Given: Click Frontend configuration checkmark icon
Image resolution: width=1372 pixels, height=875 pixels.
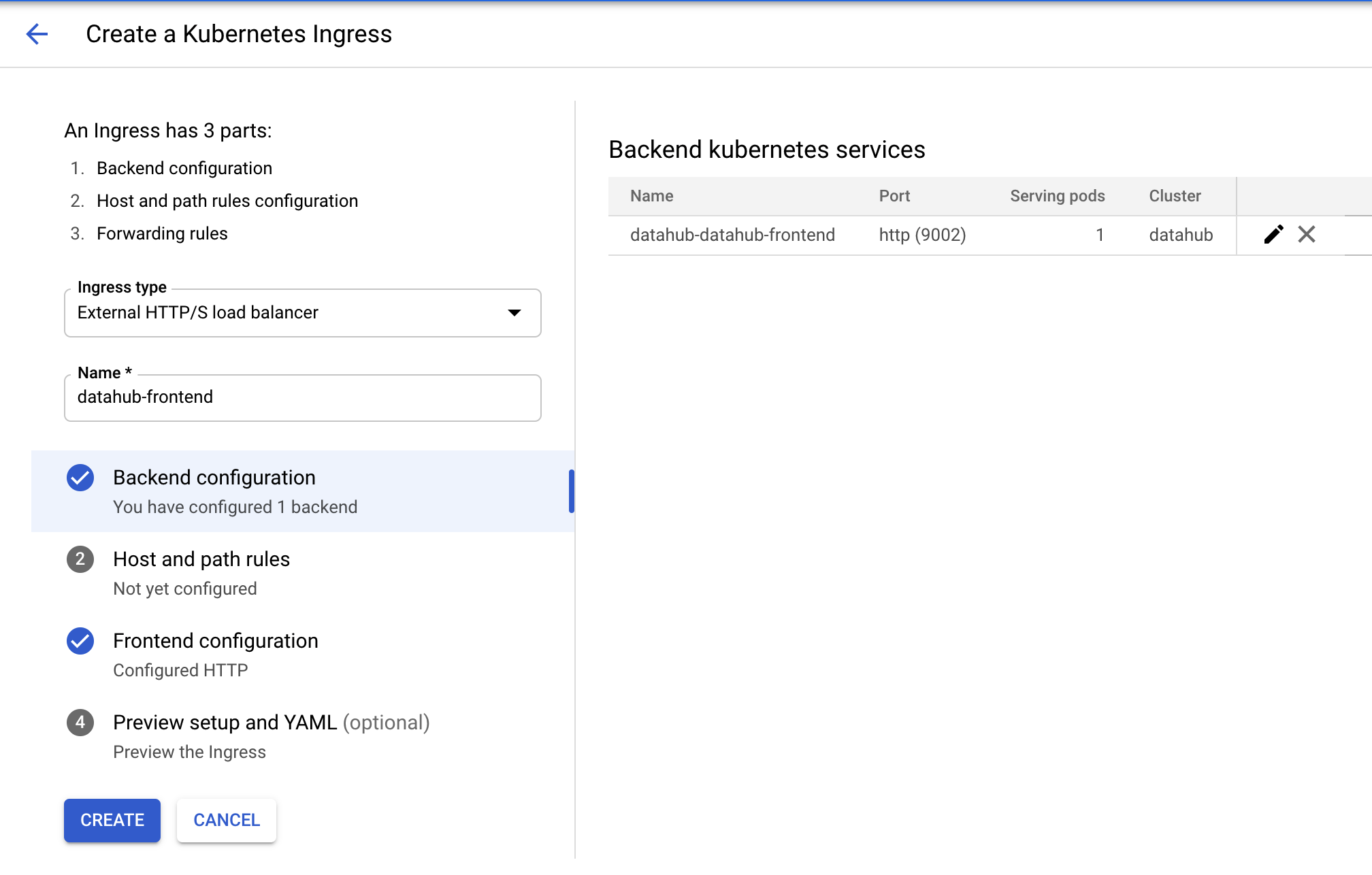Looking at the screenshot, I should 80,641.
